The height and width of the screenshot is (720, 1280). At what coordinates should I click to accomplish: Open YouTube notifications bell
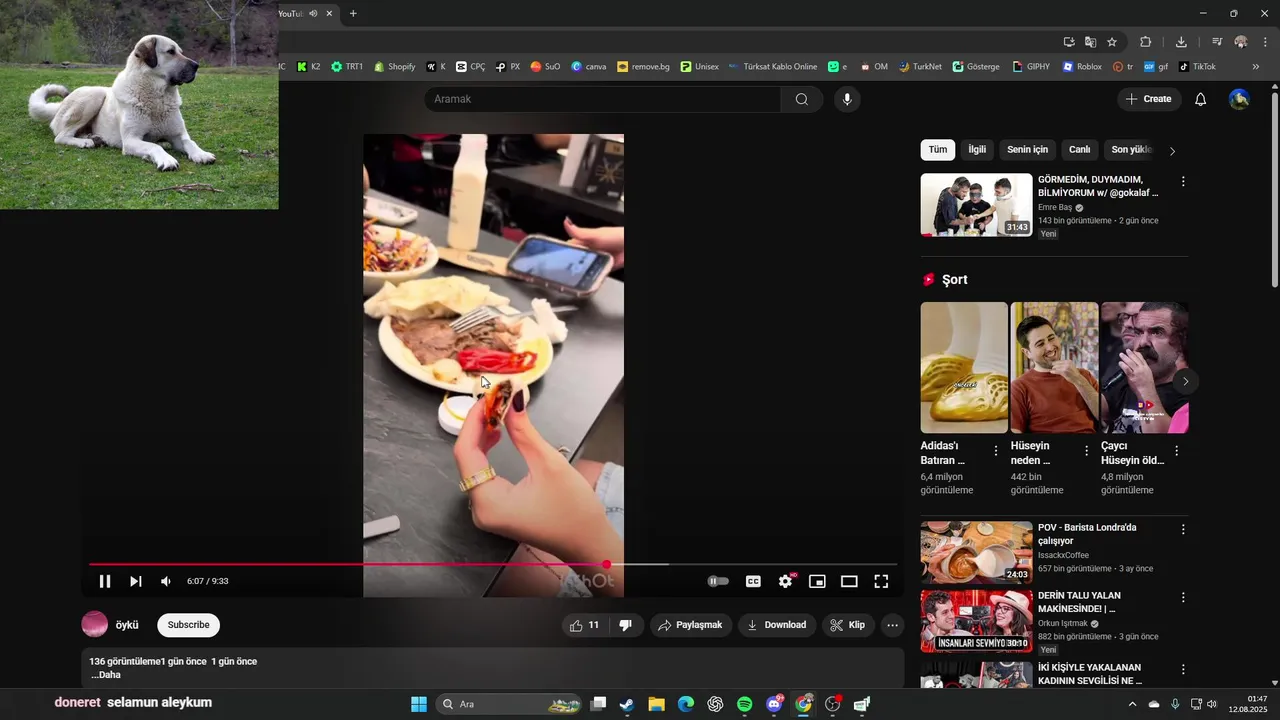(1201, 99)
